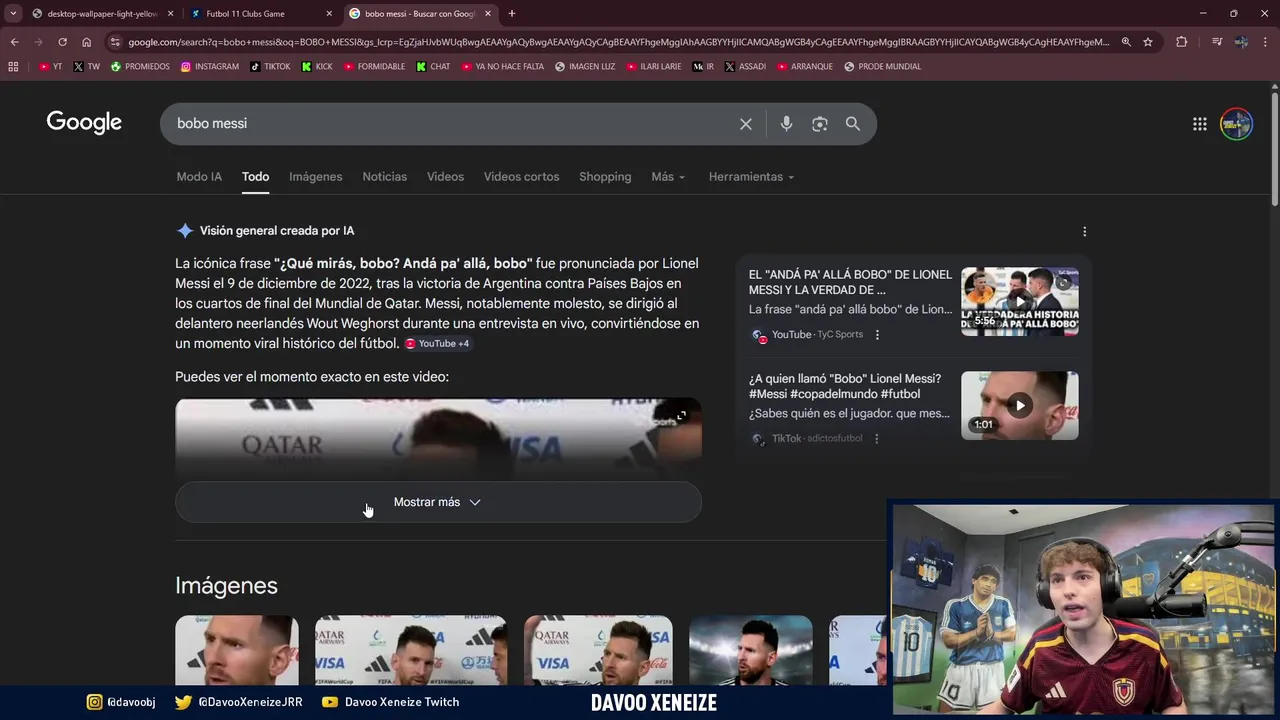1280x720 pixels.
Task: Expand the Herramientas dropdown
Action: coord(751,177)
